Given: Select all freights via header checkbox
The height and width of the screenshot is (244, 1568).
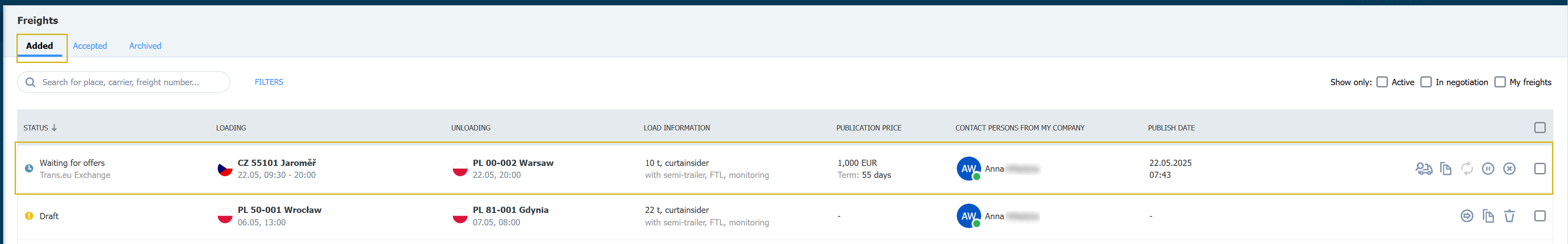Looking at the screenshot, I should [x=1540, y=128].
